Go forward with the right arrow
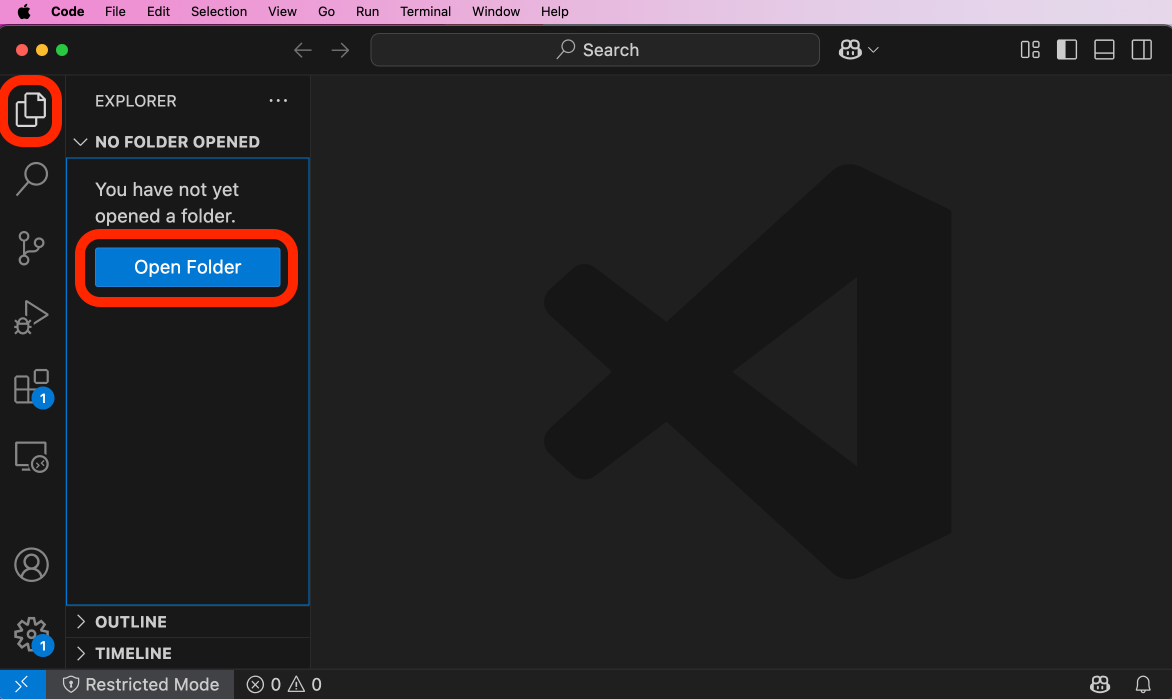The image size is (1172, 699). (x=340, y=50)
